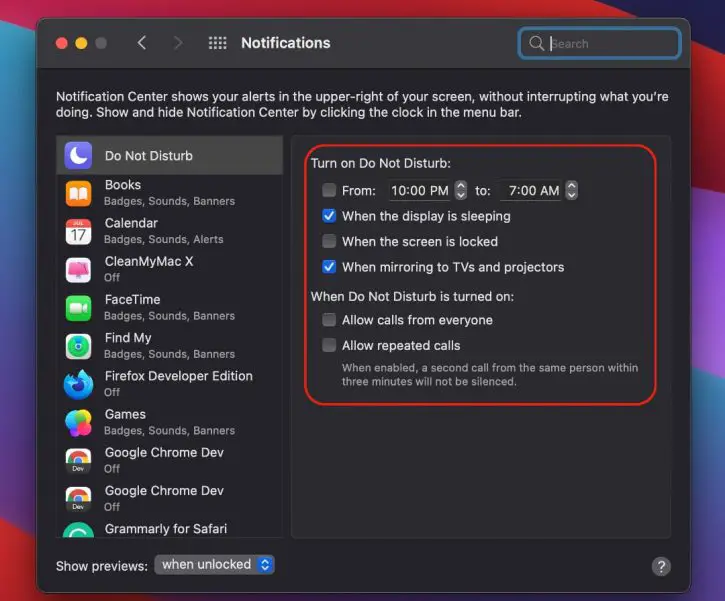Click the search magnifier icon
The height and width of the screenshot is (601, 725).
(536, 43)
